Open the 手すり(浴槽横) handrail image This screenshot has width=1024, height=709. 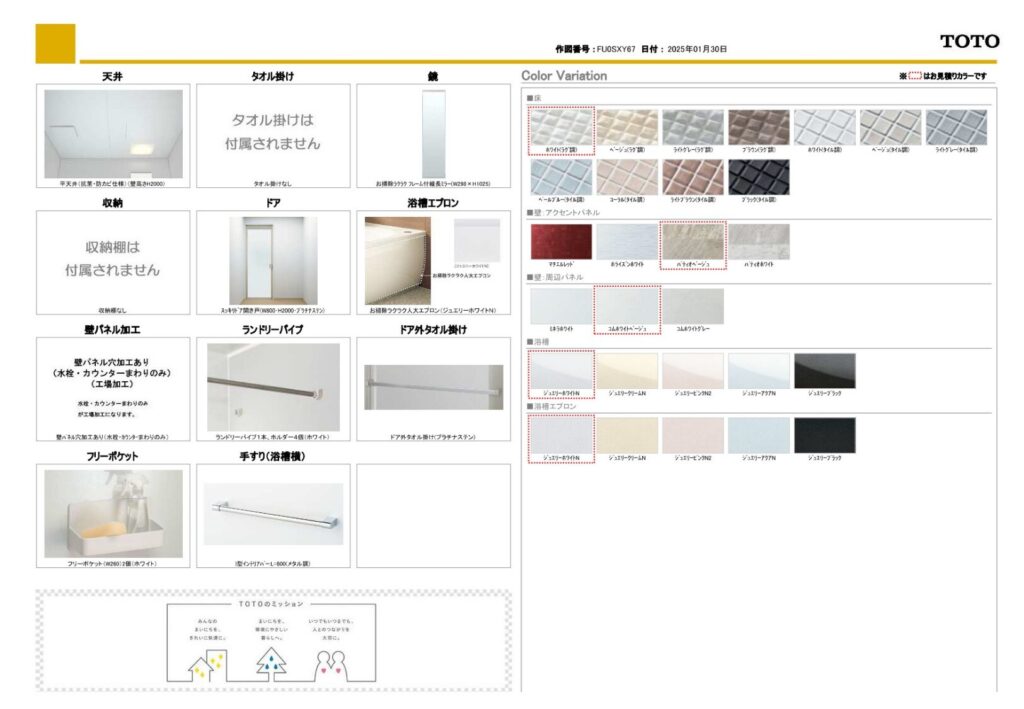(x=273, y=513)
